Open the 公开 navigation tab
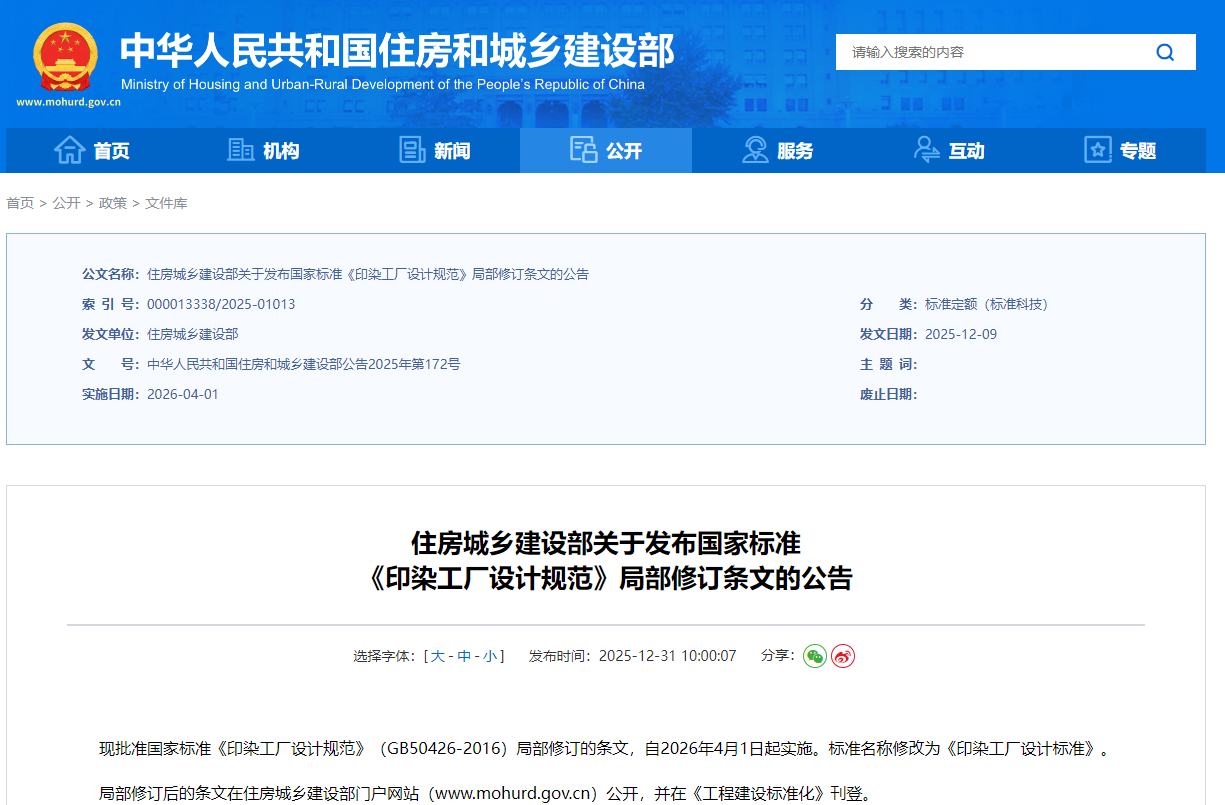The width and height of the screenshot is (1225, 805). coord(606,151)
